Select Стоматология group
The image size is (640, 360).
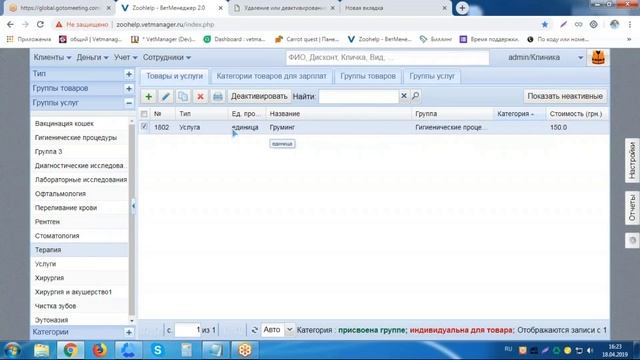[80, 236]
